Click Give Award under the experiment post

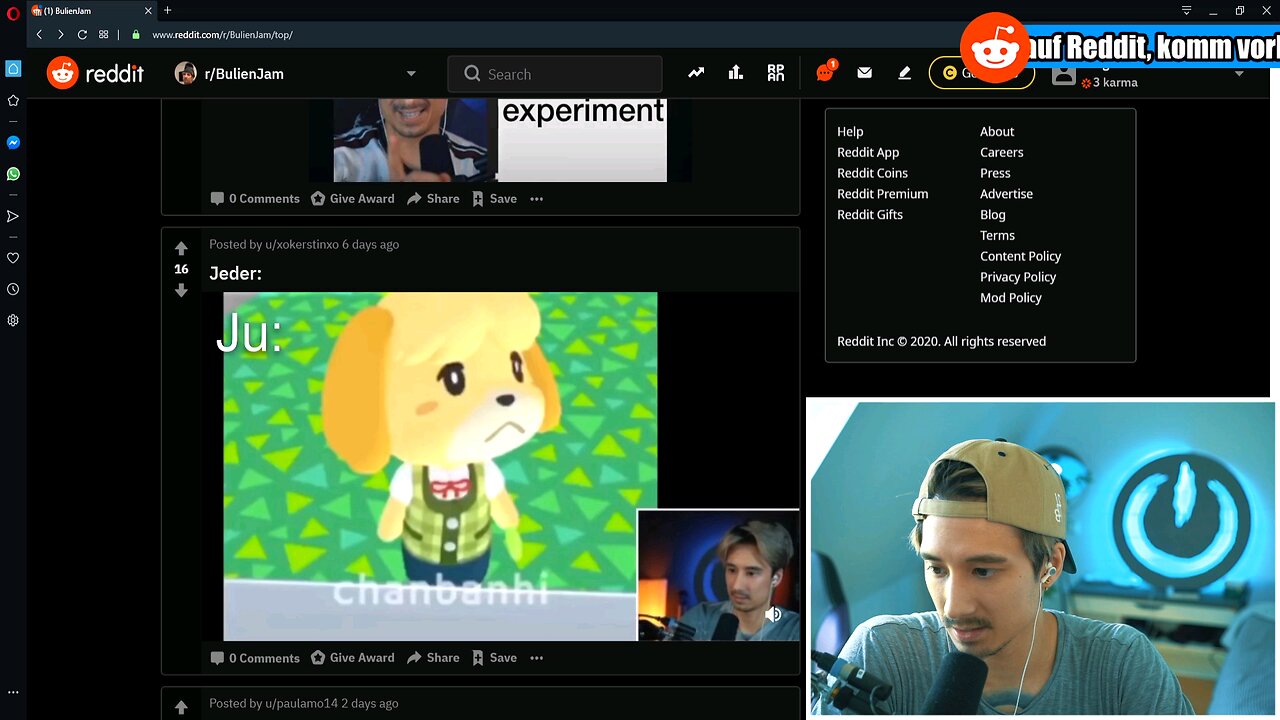point(352,199)
